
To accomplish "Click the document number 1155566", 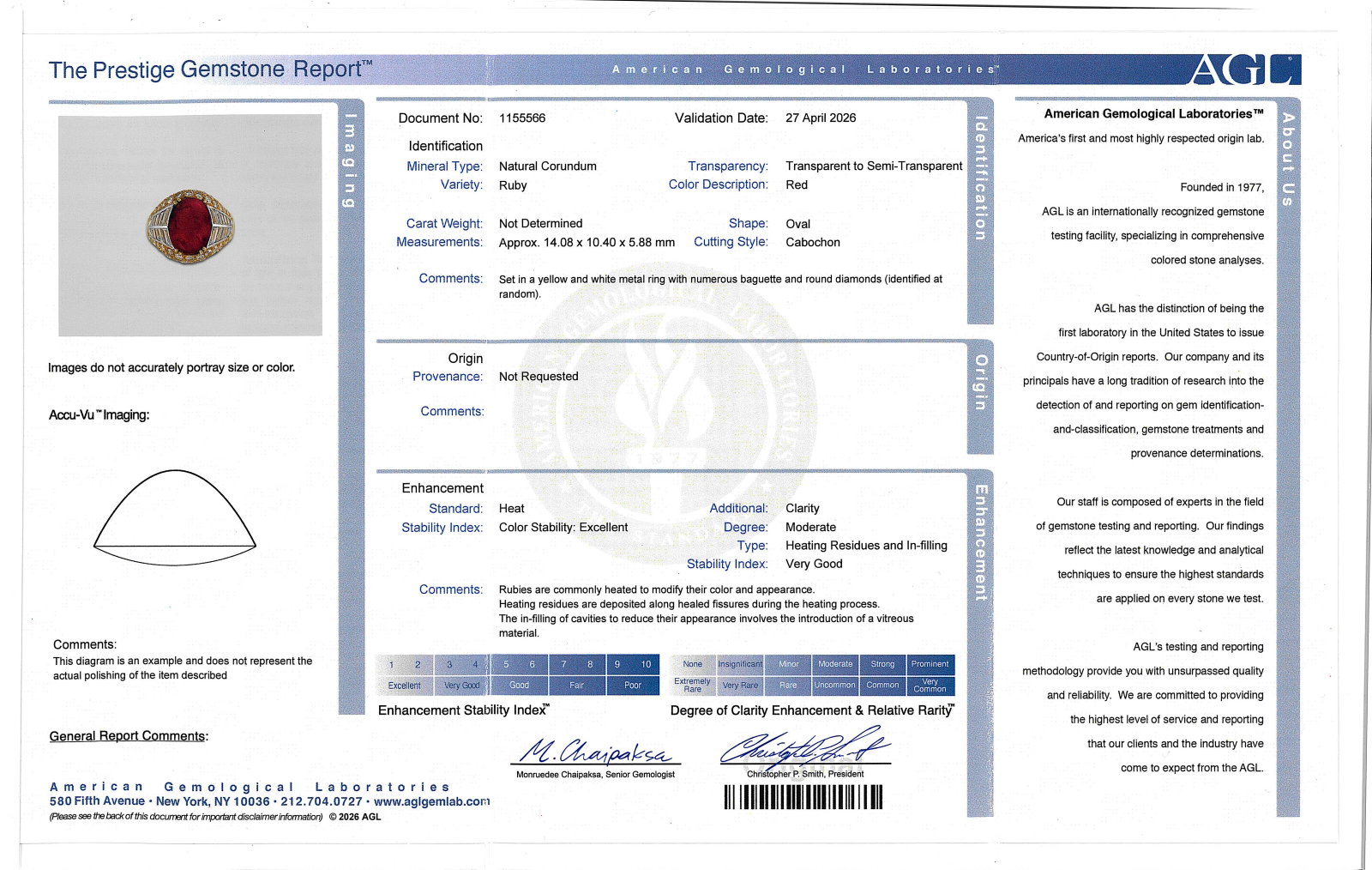I will [522, 118].
